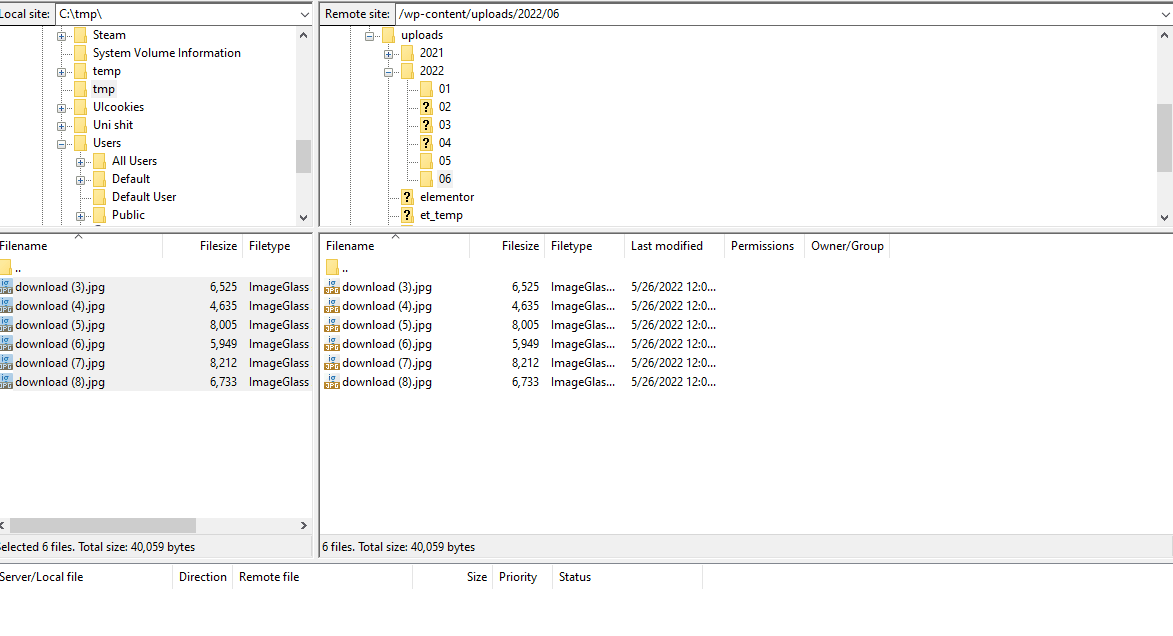Click the question-mark icon for et_temp folder
Screen dimensions: 1173x636
[407, 215]
